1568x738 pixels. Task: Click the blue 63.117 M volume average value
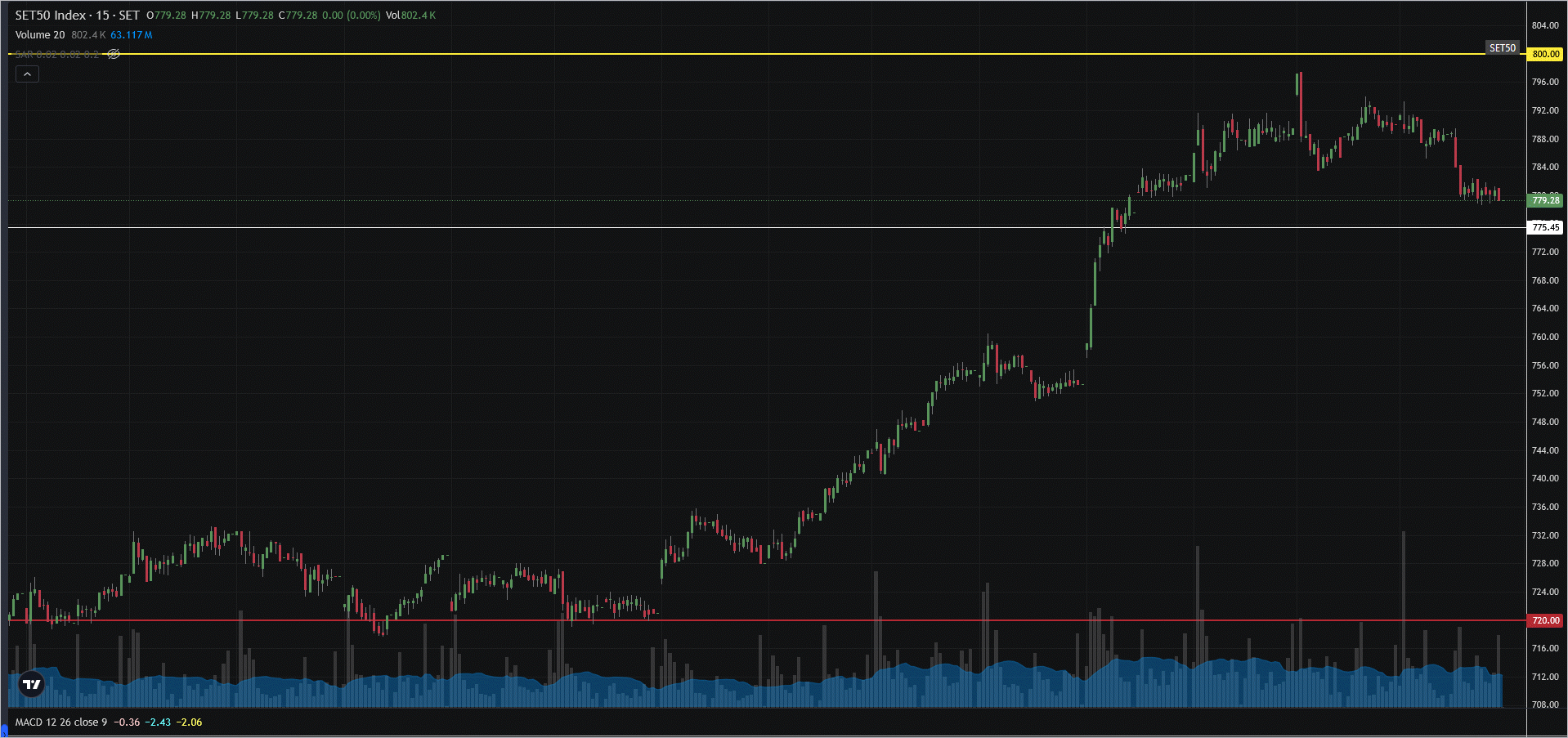(132, 35)
